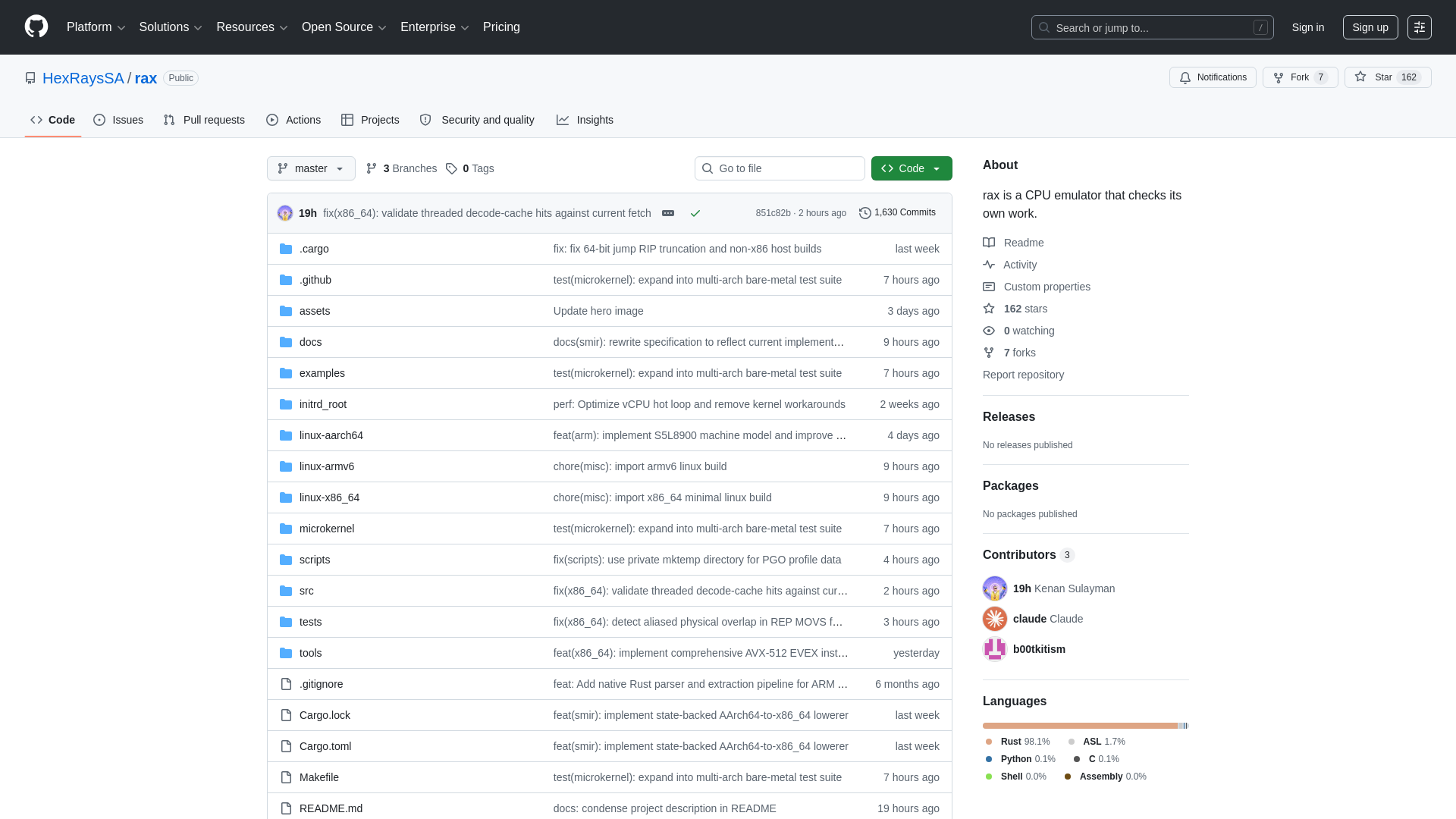This screenshot has width=1456, height=819.
Task: Open claude contributor avatar
Action: tap(995, 619)
